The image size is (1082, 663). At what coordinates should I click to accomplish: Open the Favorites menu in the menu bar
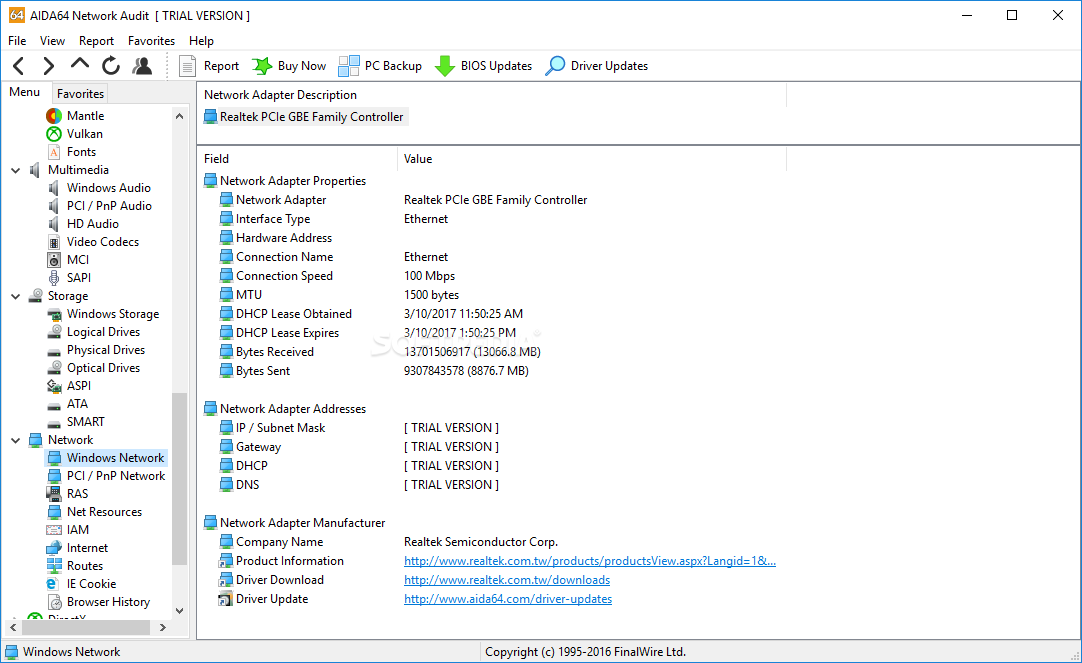click(x=151, y=41)
